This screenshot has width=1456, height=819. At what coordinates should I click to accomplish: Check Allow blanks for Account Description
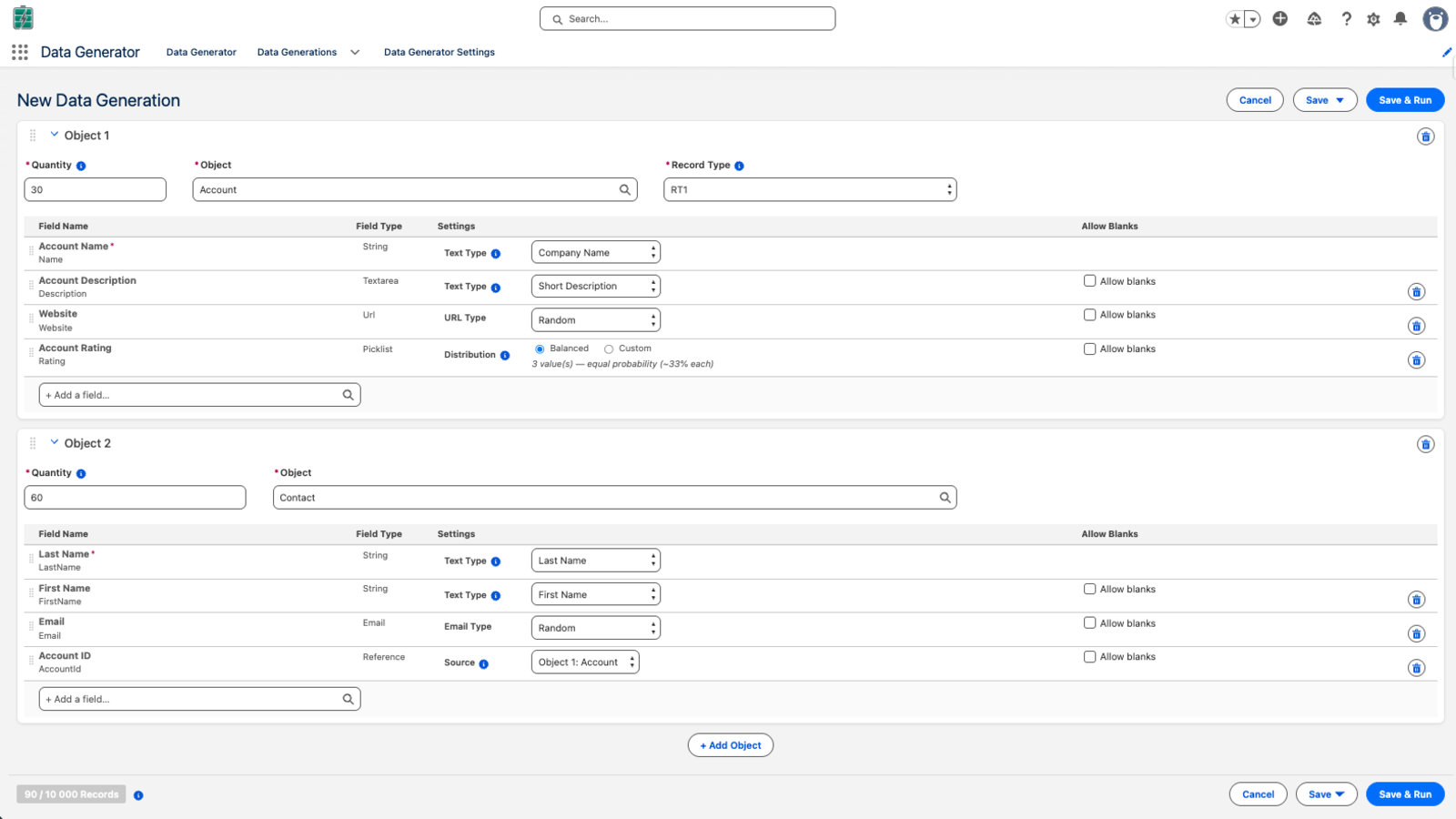click(x=1089, y=281)
